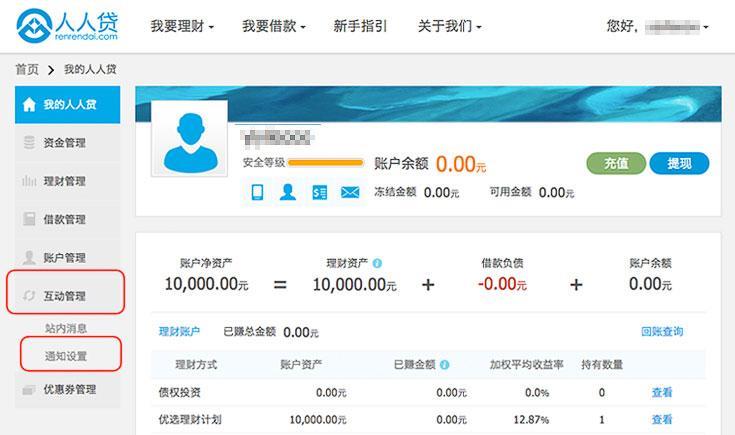This screenshot has width=735, height=435.
Task: Open the 我要借款 dropdown menu
Action: [x=274, y=26]
